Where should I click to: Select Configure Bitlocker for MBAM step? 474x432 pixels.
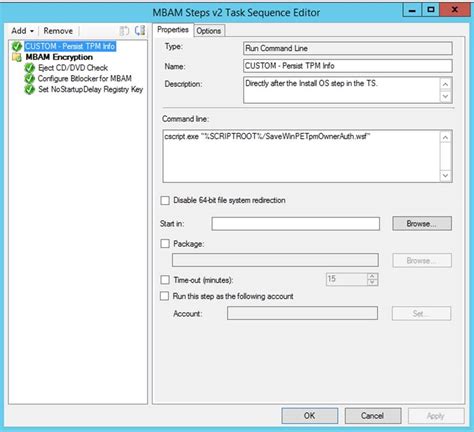tap(85, 78)
